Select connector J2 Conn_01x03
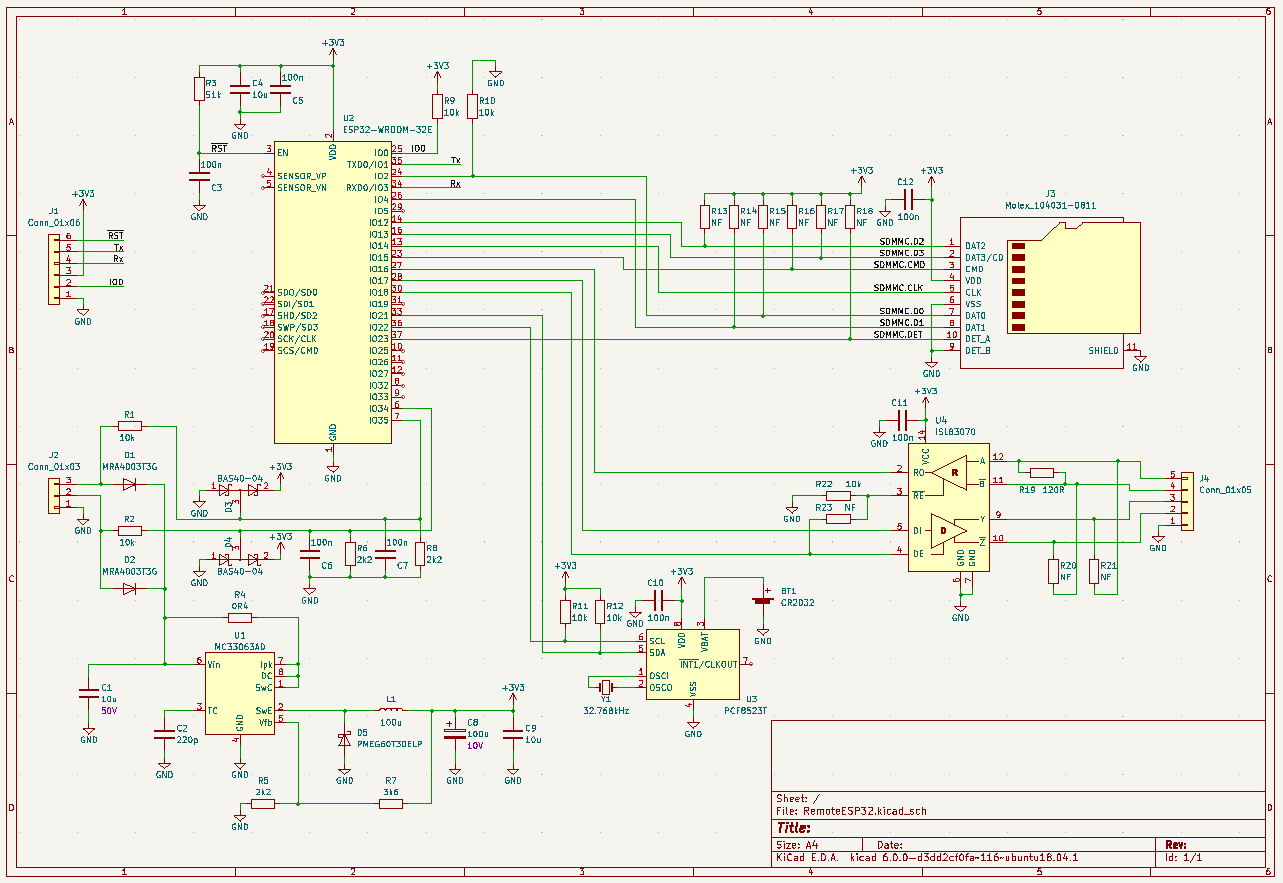 tap(56, 494)
